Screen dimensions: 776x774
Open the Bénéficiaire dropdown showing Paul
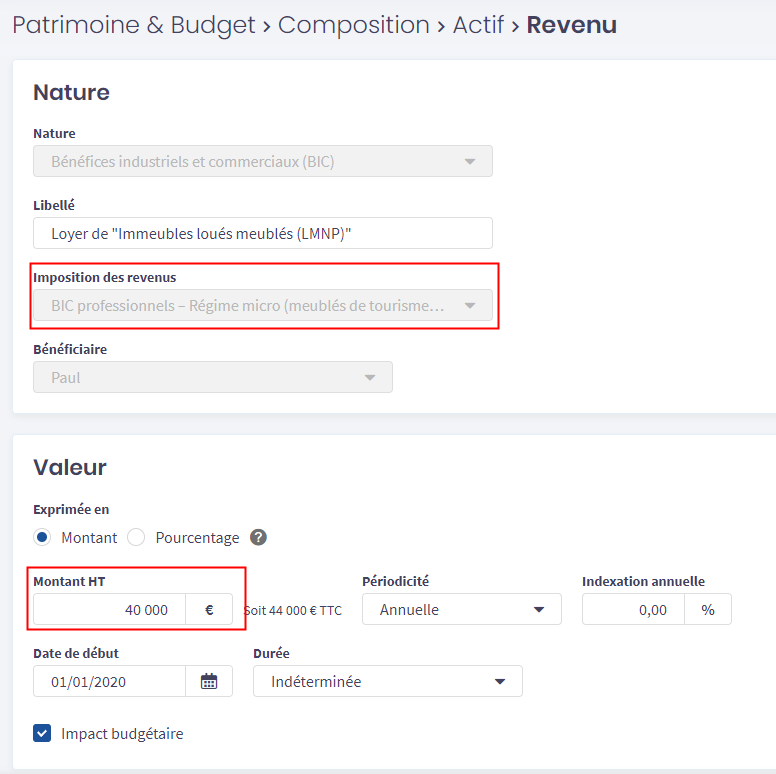tap(212, 377)
